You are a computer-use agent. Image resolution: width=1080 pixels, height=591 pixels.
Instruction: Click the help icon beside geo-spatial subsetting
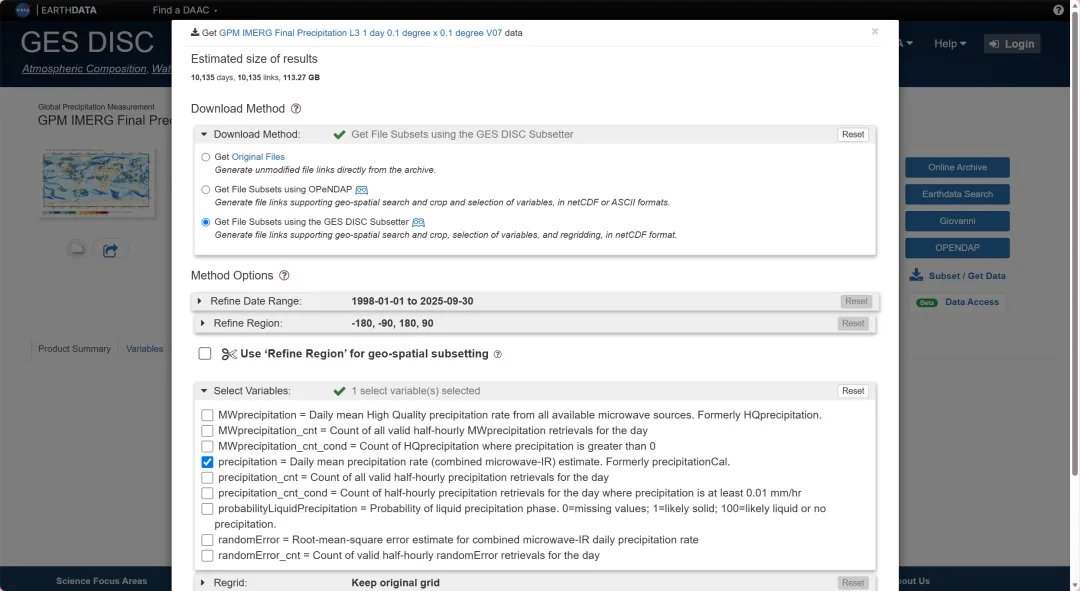coord(497,354)
